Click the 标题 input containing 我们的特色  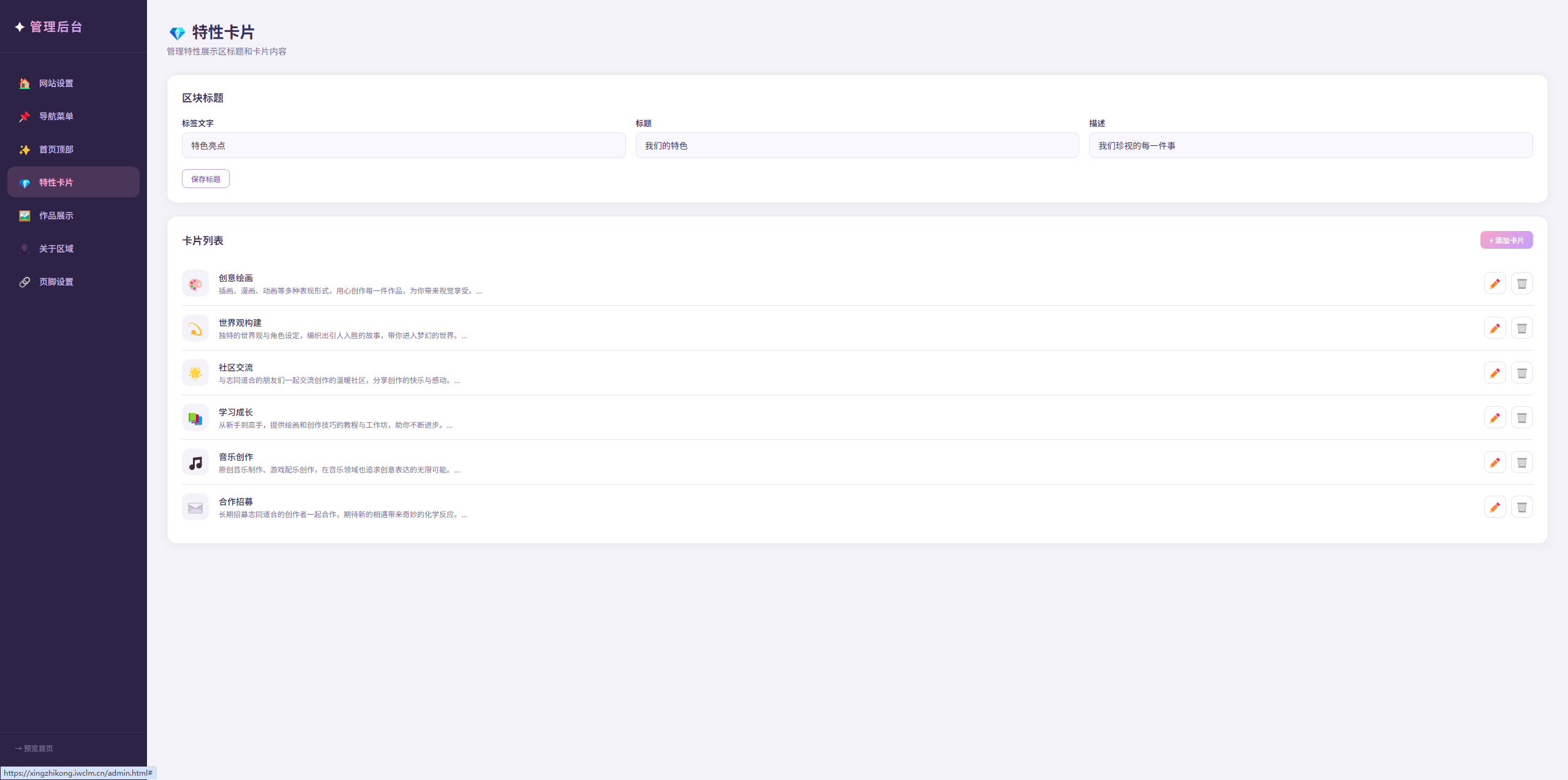point(857,146)
